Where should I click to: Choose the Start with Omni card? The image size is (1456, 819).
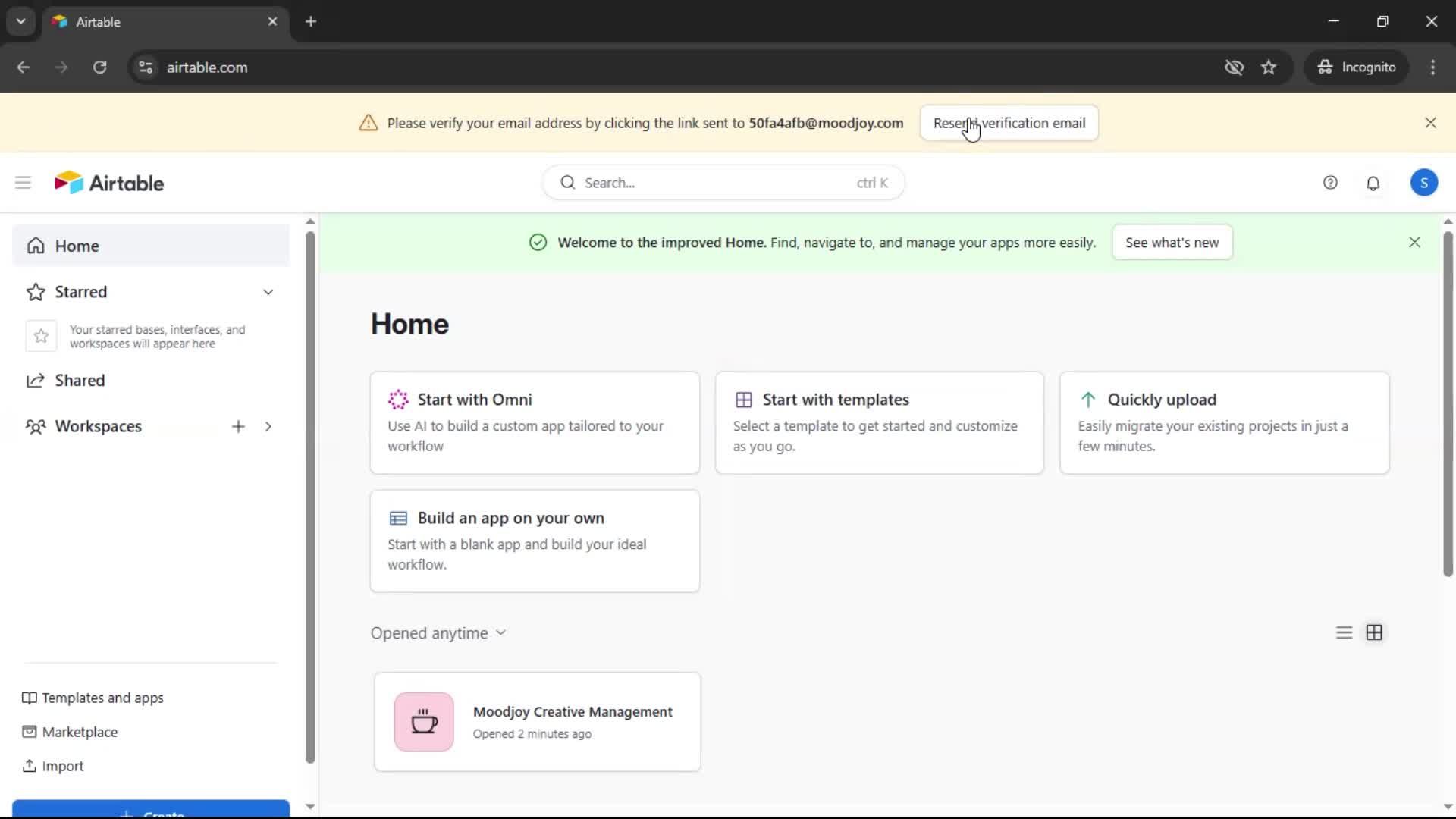point(535,423)
